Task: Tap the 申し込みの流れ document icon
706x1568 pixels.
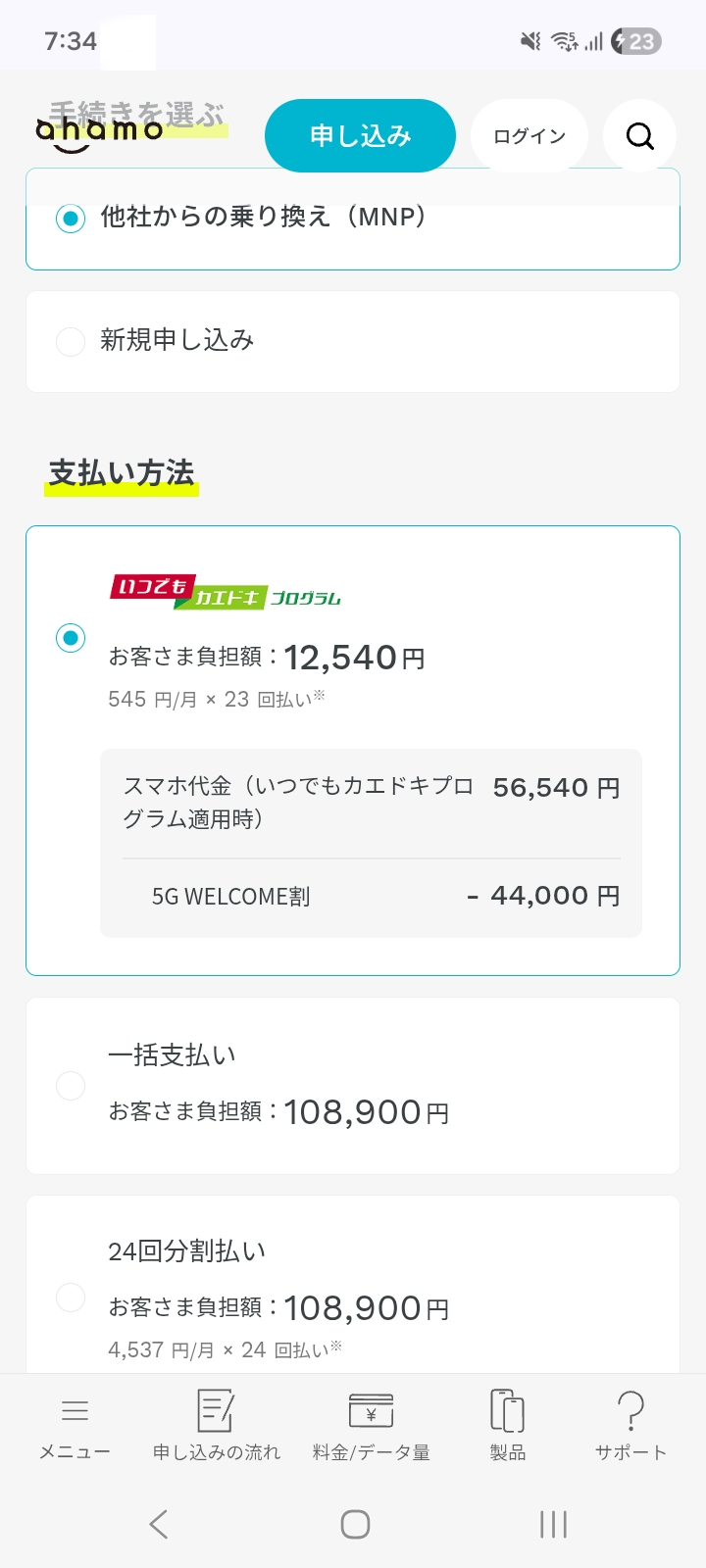Action: (216, 1411)
